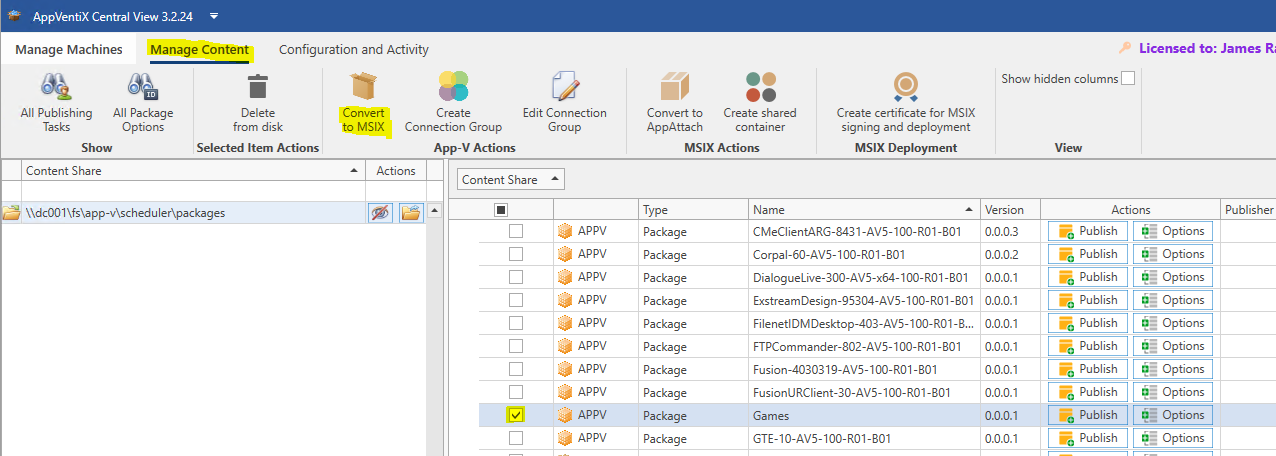Image resolution: width=1276 pixels, height=456 pixels.
Task: Click Edit Connection Group icon
Action: (x=564, y=87)
